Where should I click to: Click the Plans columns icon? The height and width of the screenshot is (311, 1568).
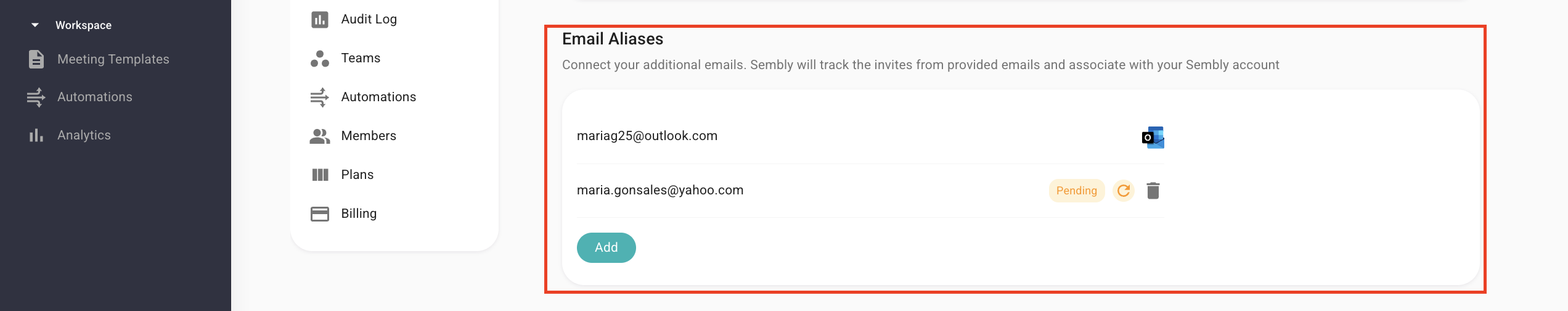[320, 175]
